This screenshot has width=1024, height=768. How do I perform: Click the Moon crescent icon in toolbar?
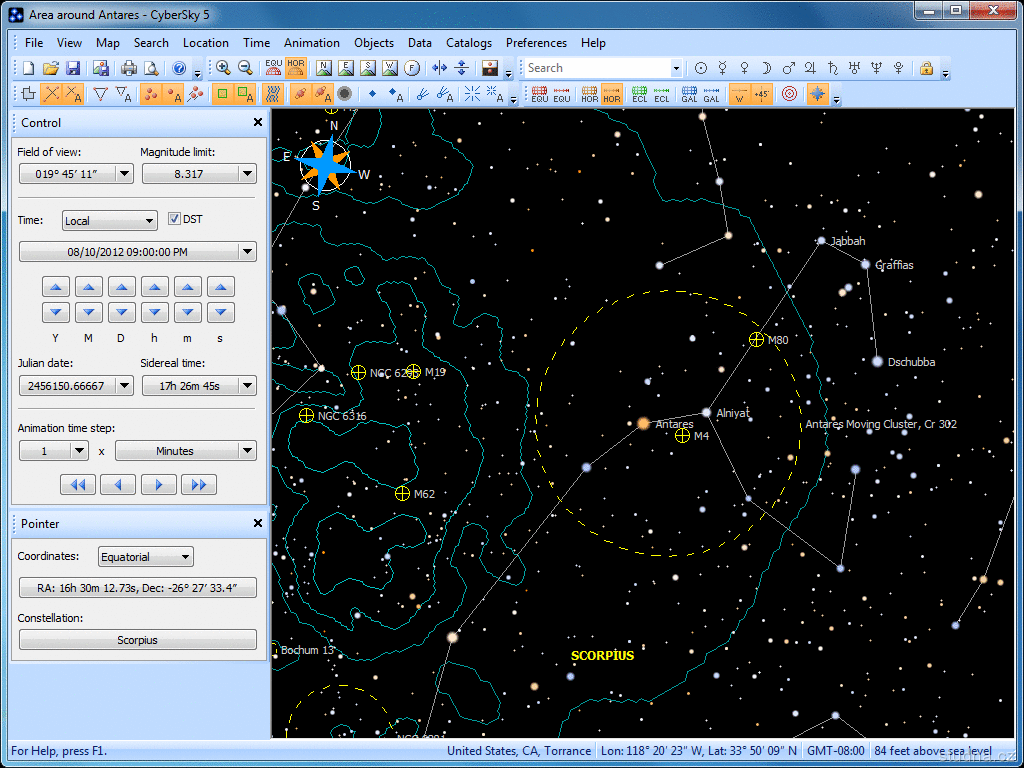pyautogui.click(x=767, y=68)
